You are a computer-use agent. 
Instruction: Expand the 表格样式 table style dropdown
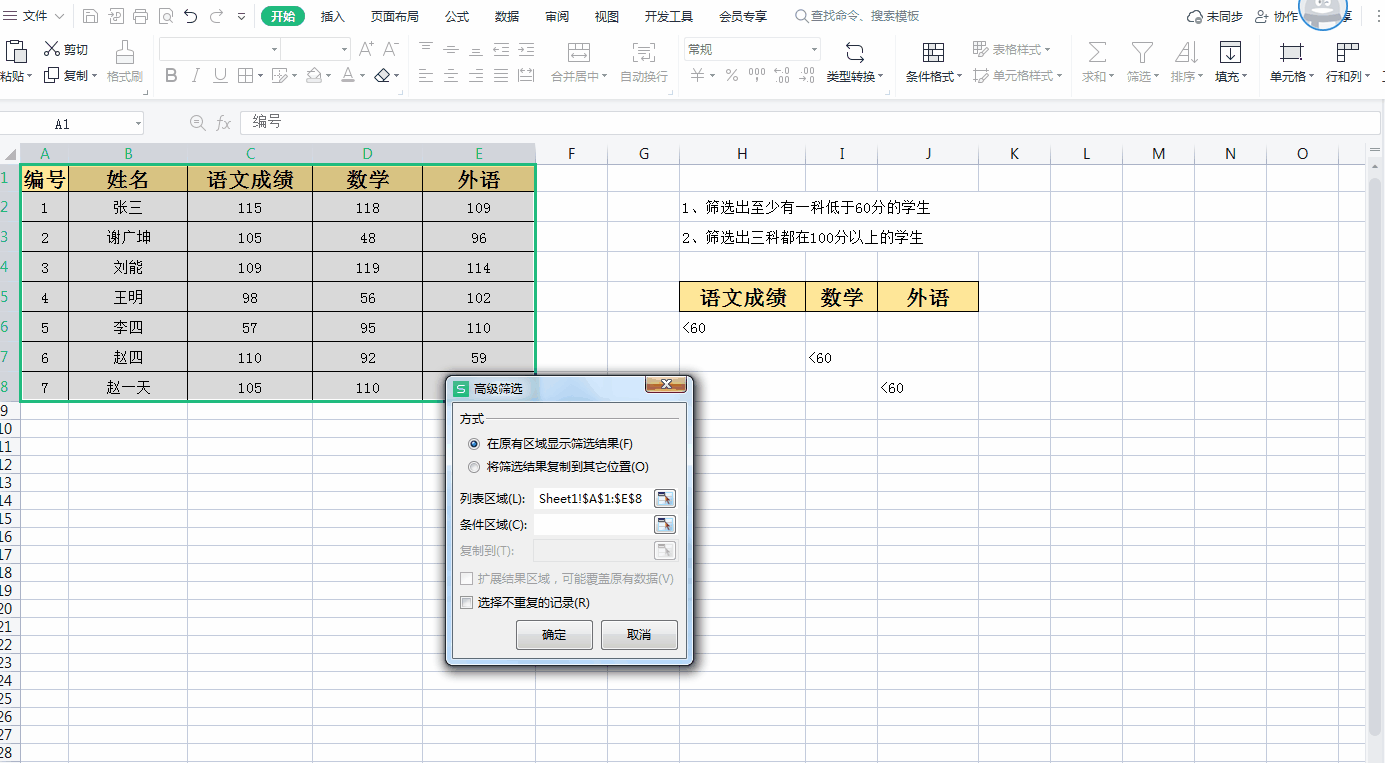[x=1049, y=50]
